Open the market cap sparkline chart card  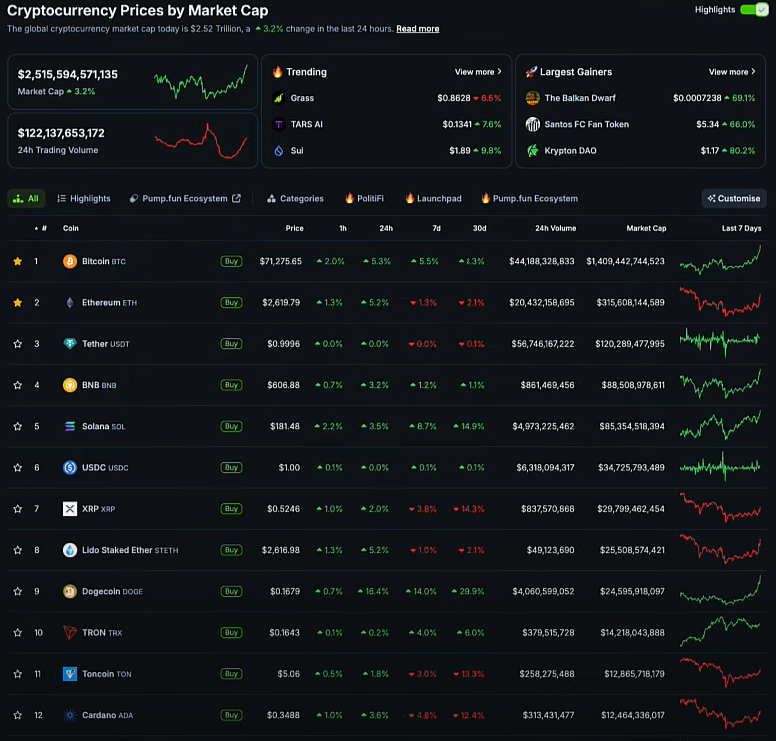coord(133,82)
